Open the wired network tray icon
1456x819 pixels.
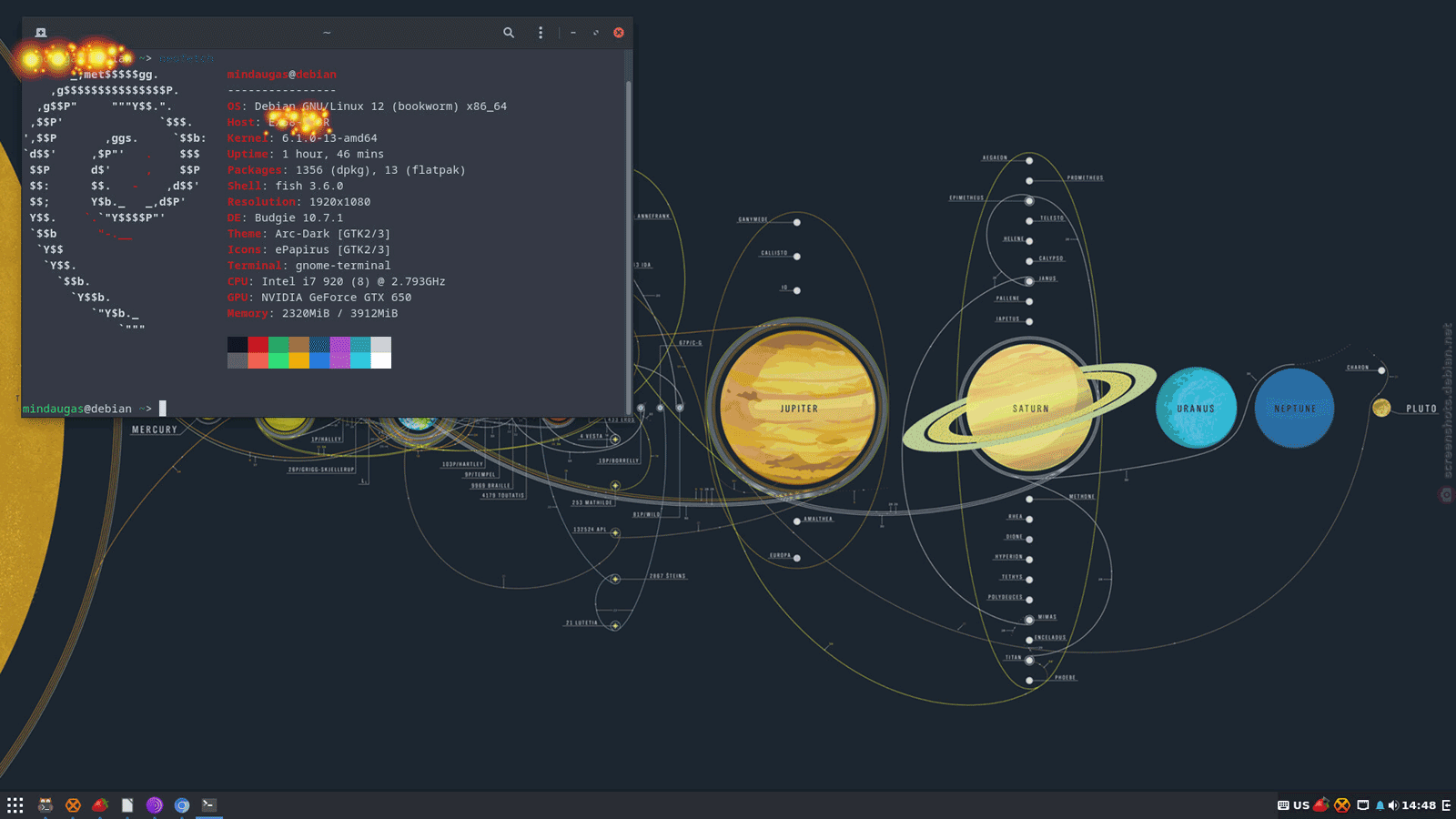(x=1363, y=805)
